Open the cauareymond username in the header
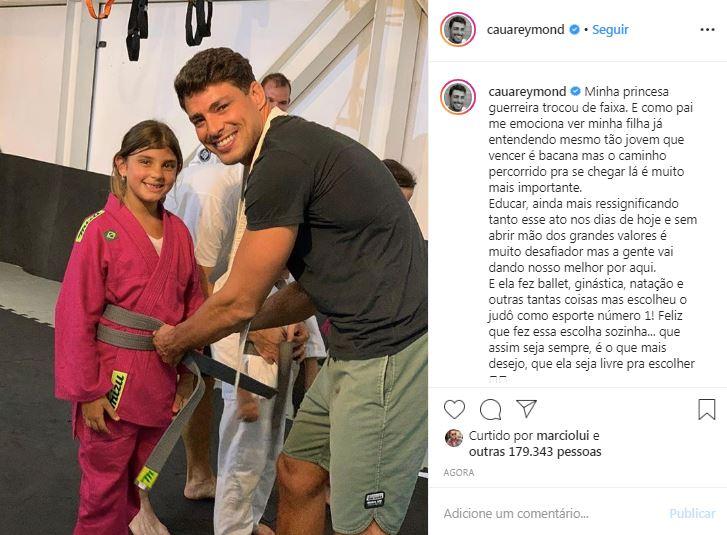The height and width of the screenshot is (535, 727). [525, 30]
